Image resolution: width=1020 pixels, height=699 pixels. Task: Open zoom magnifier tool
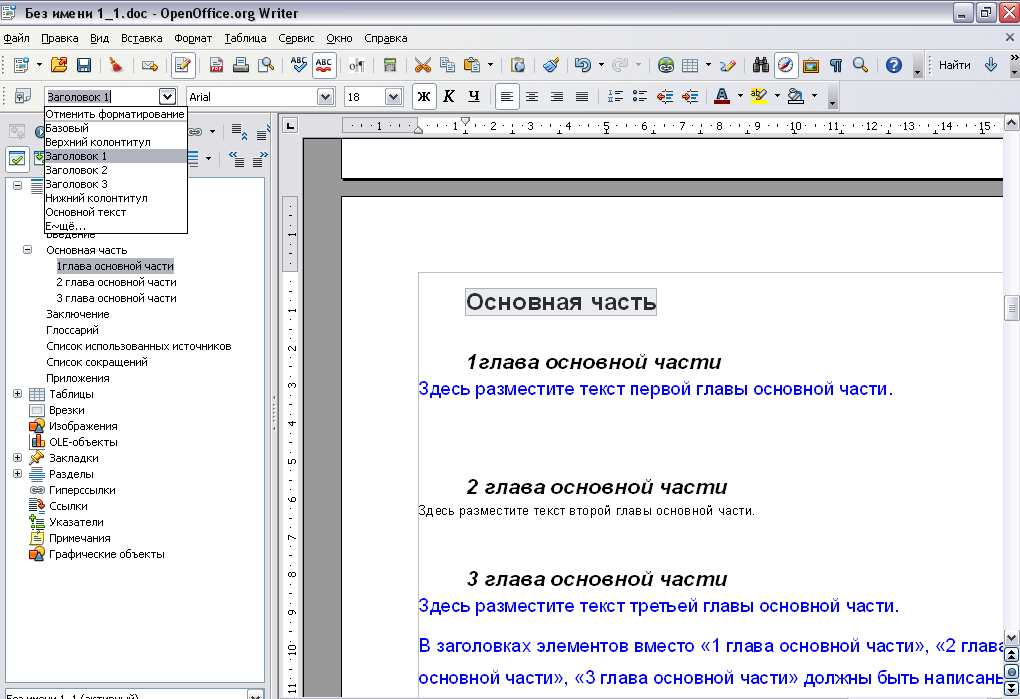pos(861,65)
